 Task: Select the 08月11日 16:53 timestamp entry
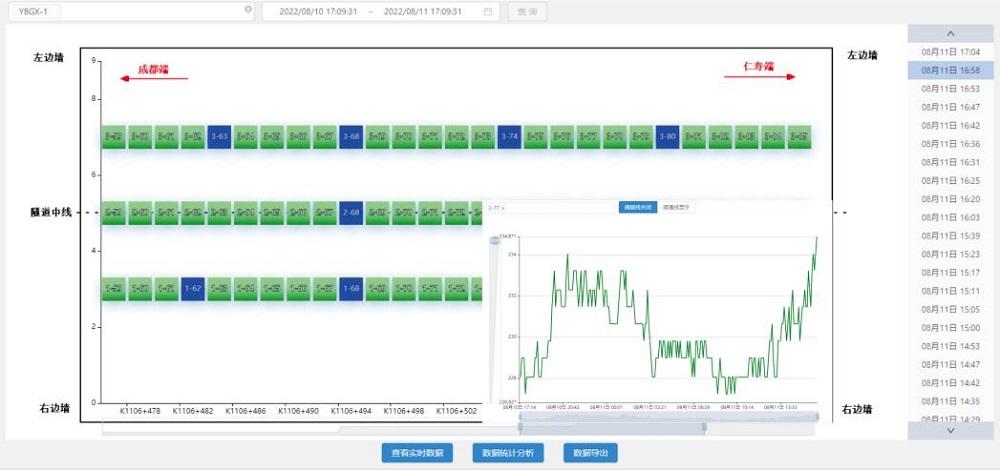[x=950, y=88]
